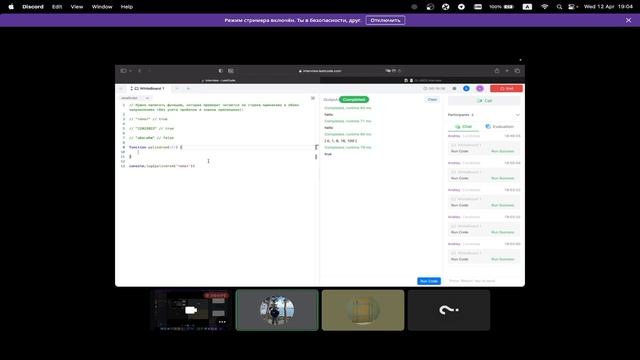640x360 pixels.
Task: Select the outdoor photo avatar tile
Action: (x=277, y=310)
